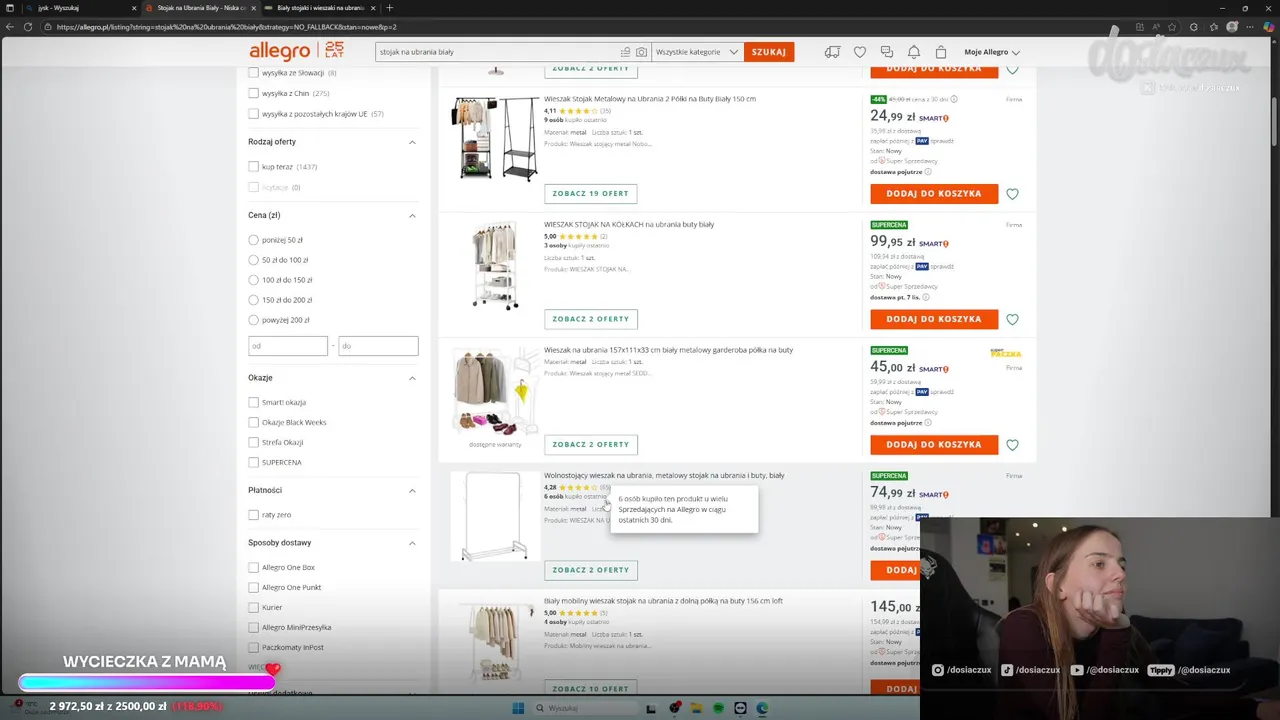Check Okazje Black Weeks filter
The width and height of the screenshot is (1280, 720).
click(253, 422)
